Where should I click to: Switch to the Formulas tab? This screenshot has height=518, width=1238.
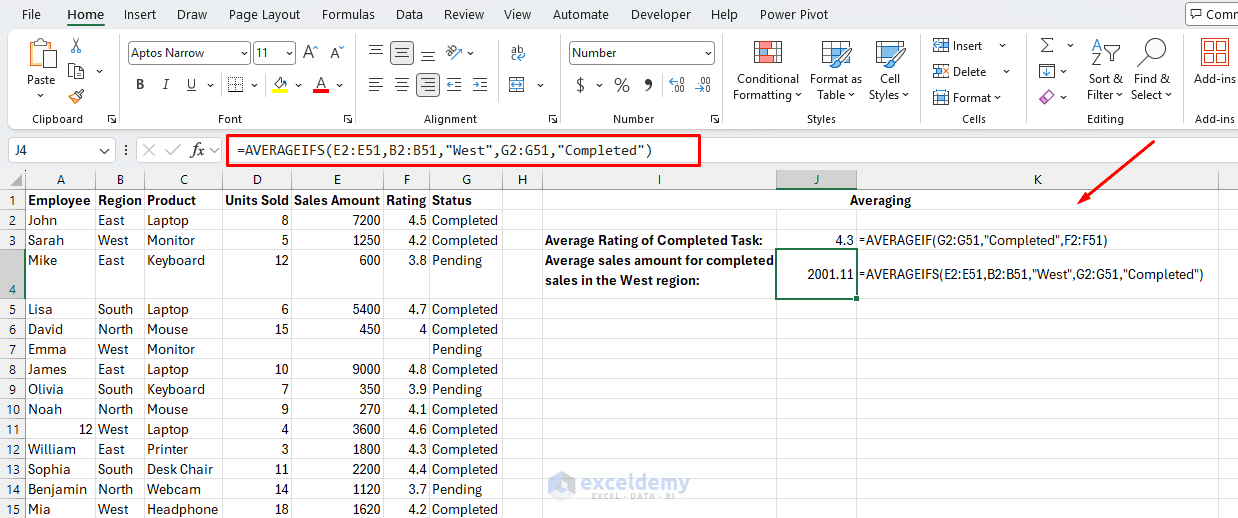click(x=348, y=14)
